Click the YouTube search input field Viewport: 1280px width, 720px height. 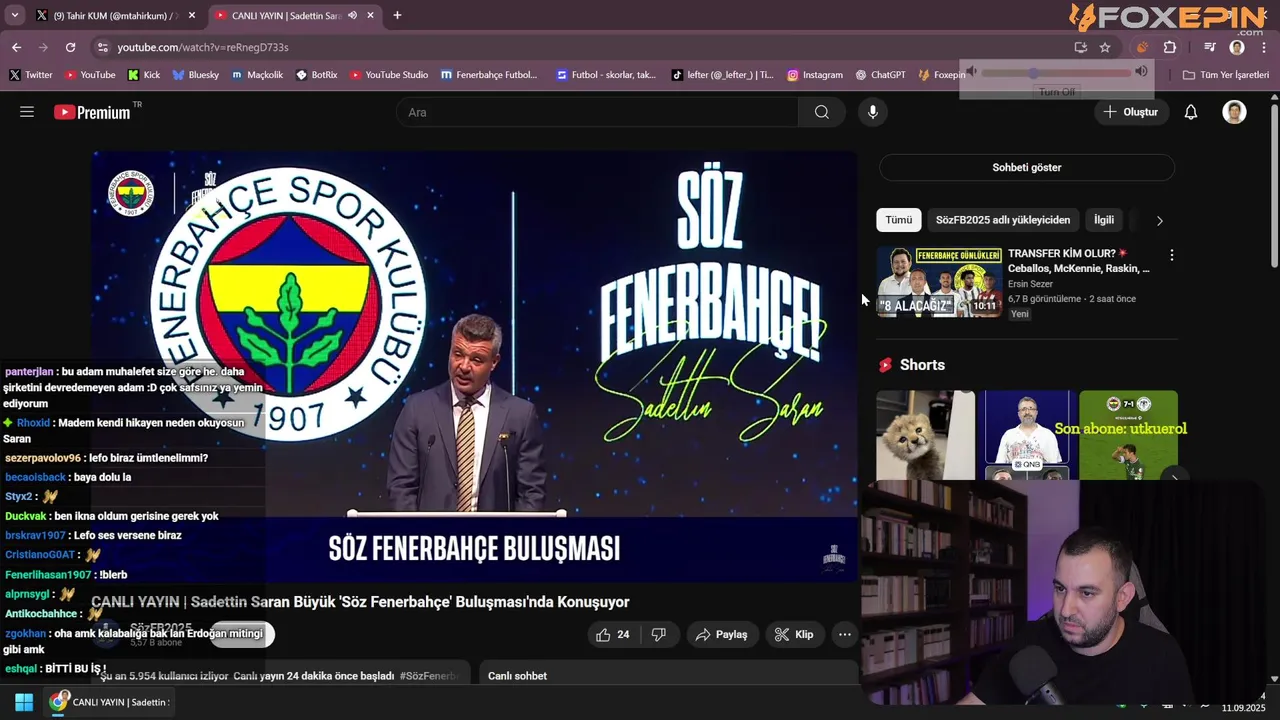click(x=597, y=112)
